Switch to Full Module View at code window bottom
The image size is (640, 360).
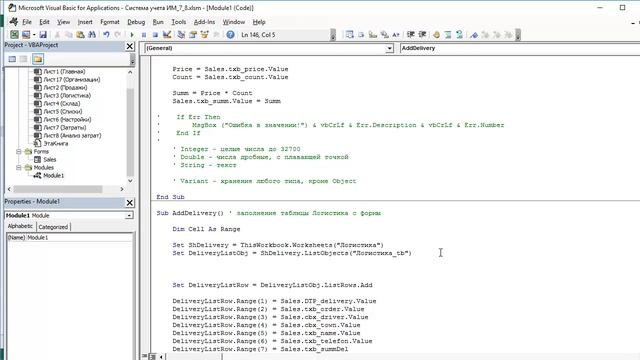[152, 356]
